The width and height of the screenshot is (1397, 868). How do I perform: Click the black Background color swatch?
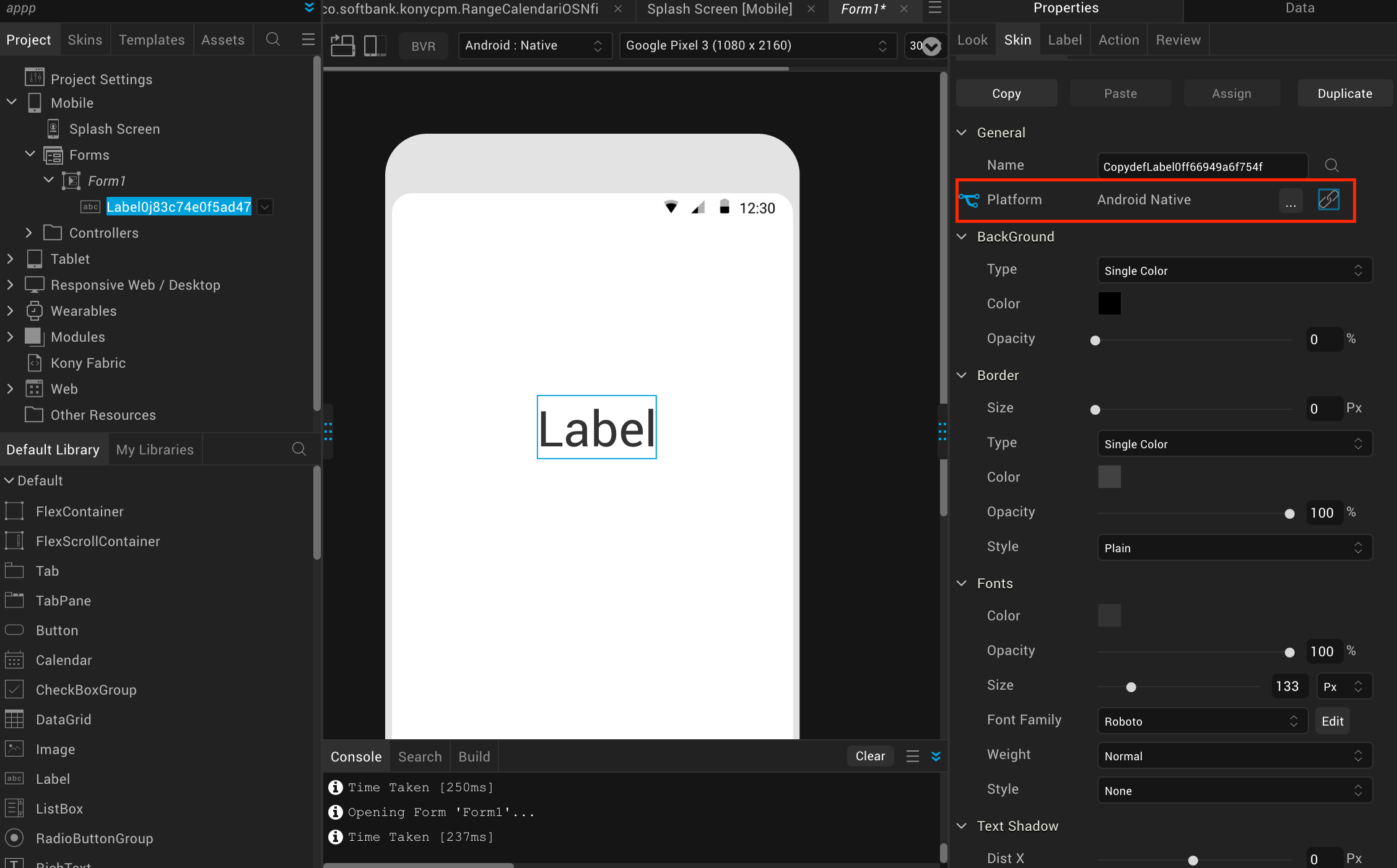coord(1109,303)
